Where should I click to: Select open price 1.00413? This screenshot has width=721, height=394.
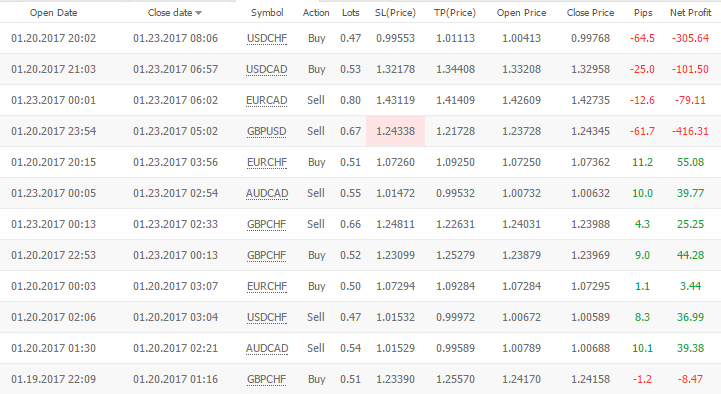point(521,38)
